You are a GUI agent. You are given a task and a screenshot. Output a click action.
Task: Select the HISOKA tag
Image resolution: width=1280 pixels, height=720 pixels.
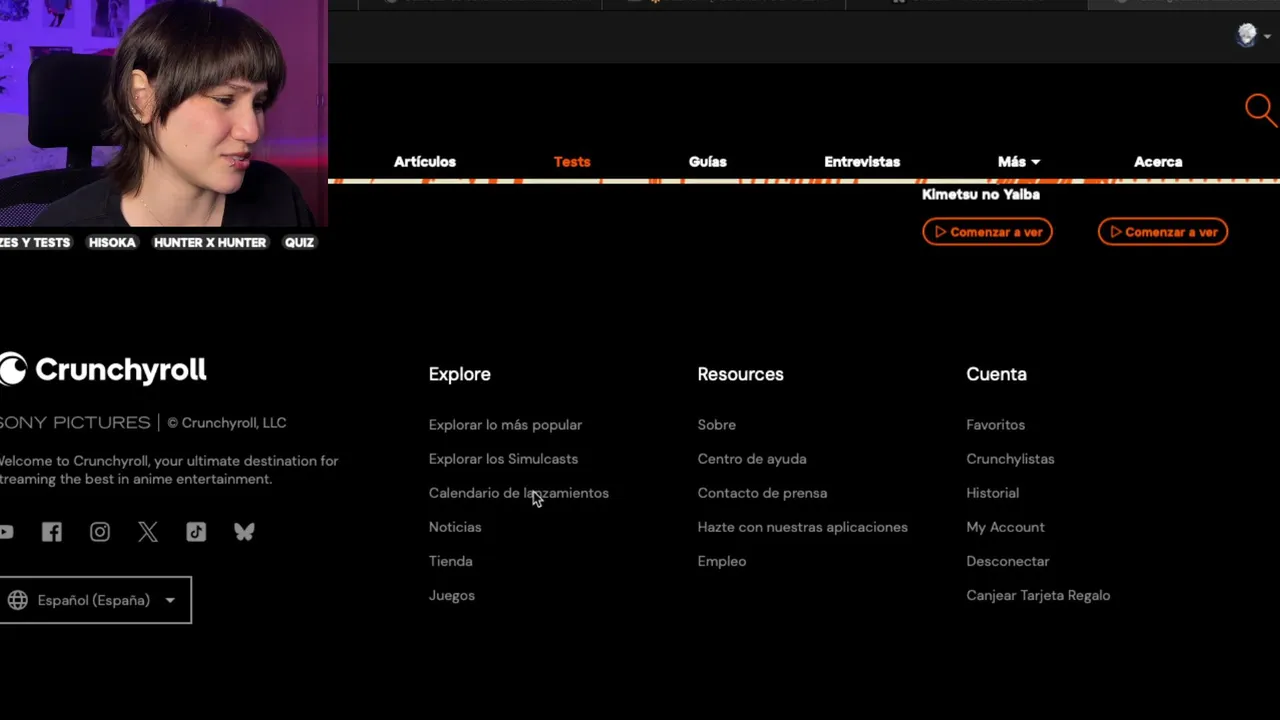(112, 242)
